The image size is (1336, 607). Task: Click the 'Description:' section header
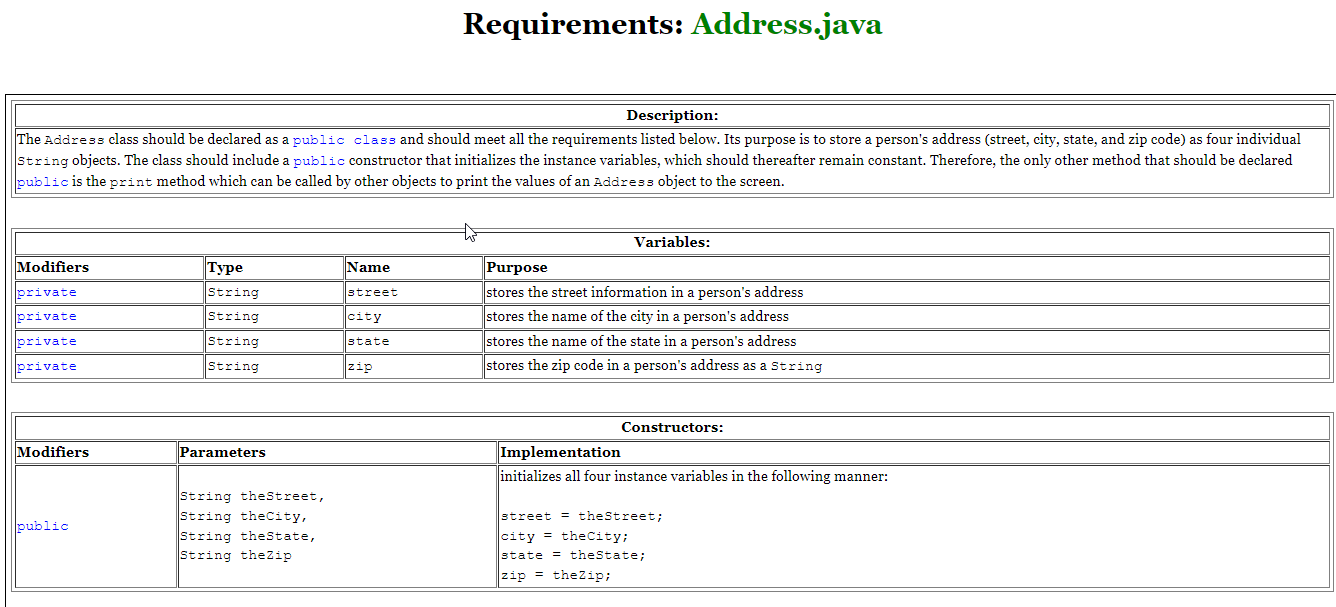[x=671, y=115]
